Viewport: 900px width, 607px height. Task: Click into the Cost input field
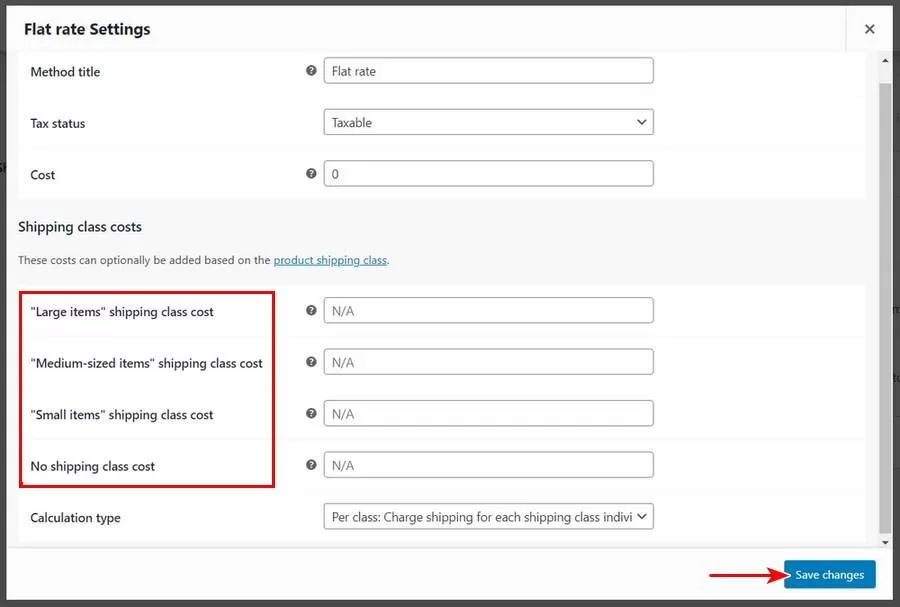tap(488, 174)
